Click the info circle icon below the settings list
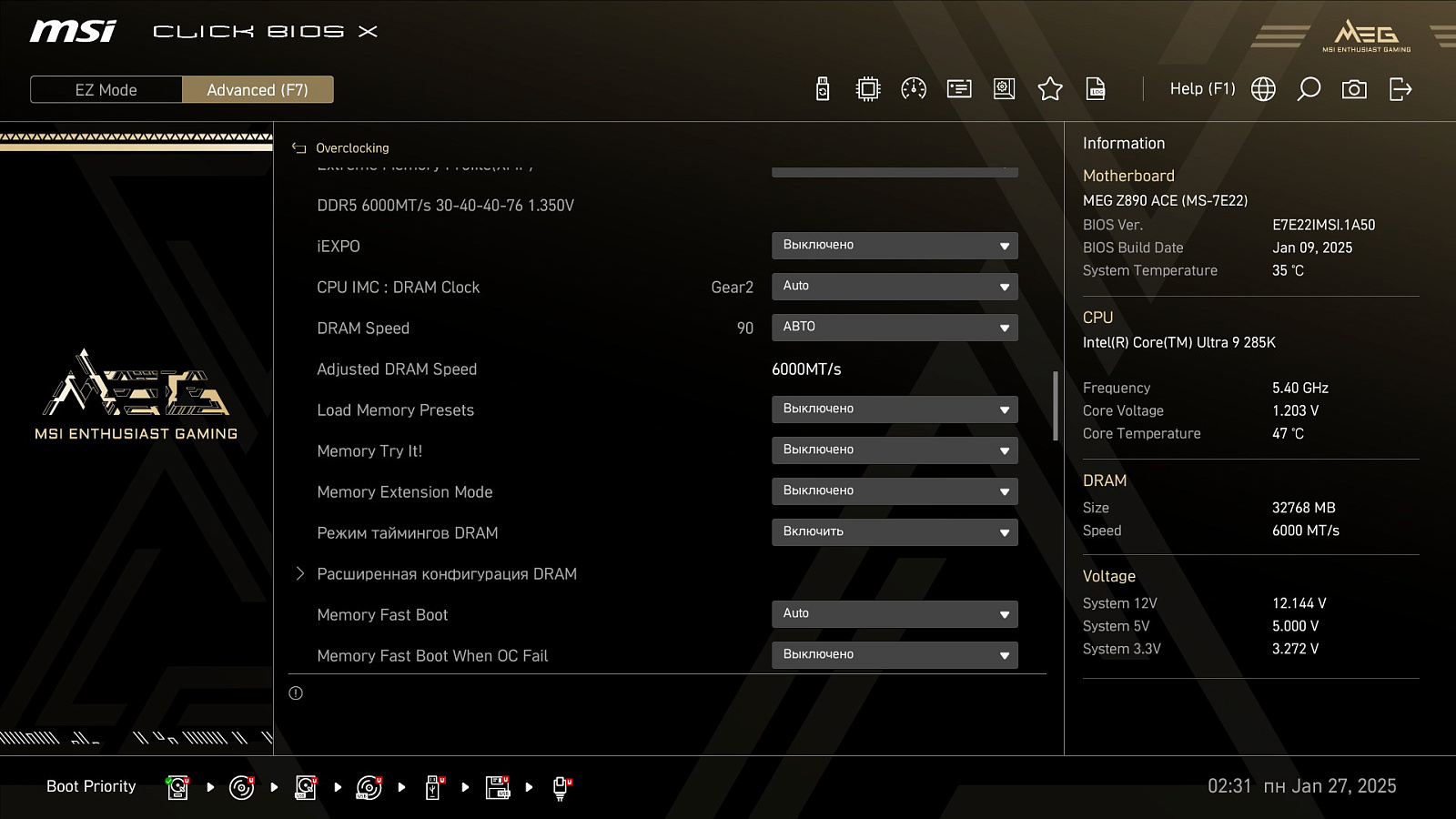This screenshot has width=1456, height=819. (296, 693)
